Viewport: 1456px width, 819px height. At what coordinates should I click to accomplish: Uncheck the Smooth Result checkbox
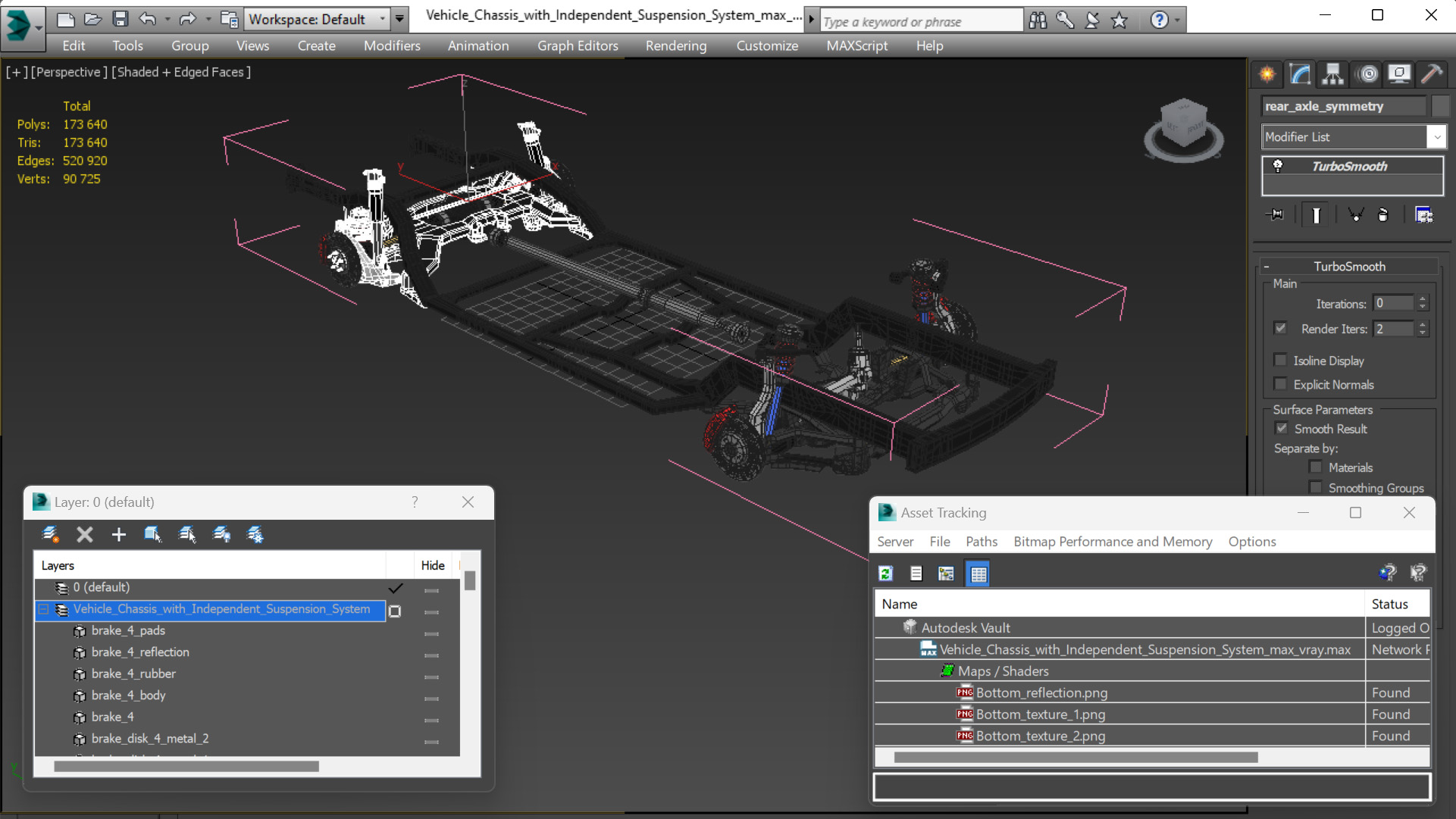[1281, 429]
